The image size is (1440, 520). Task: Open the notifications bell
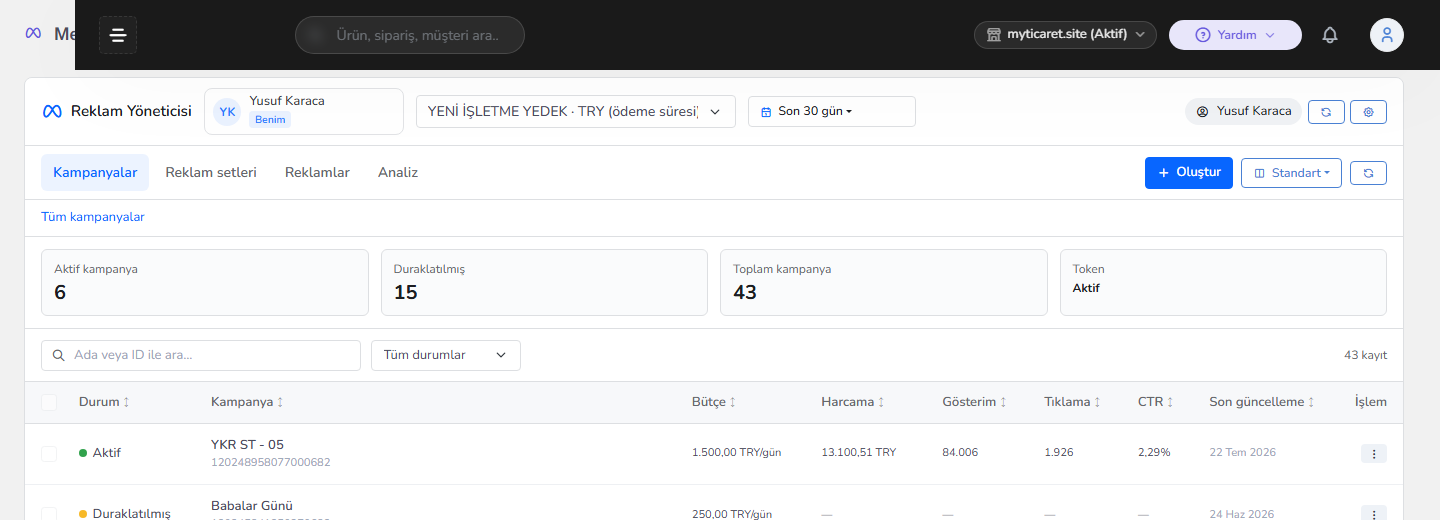[x=1330, y=35]
